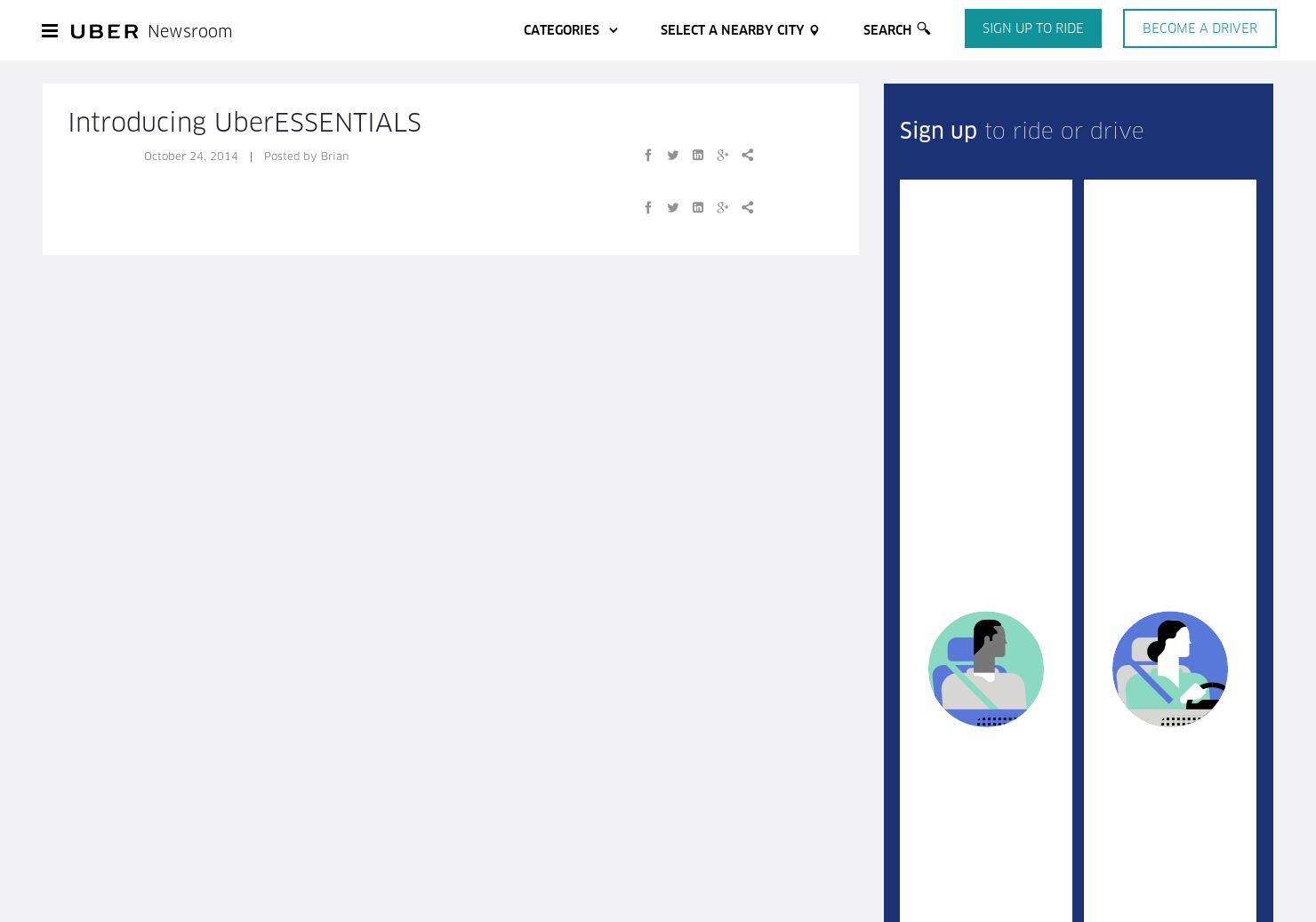The height and width of the screenshot is (922, 1316).
Task: Click the UBER logo
Action: pos(105,32)
